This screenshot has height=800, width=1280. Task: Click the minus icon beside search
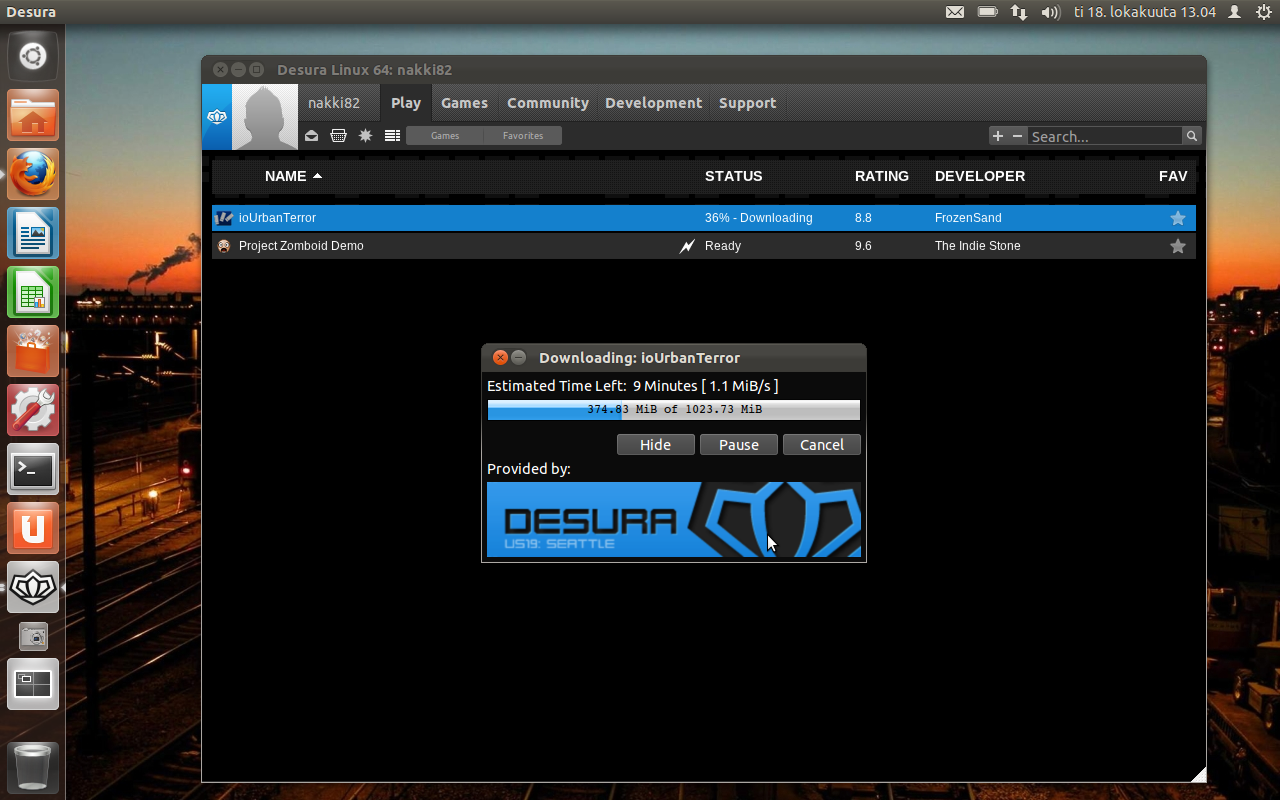click(x=1017, y=136)
